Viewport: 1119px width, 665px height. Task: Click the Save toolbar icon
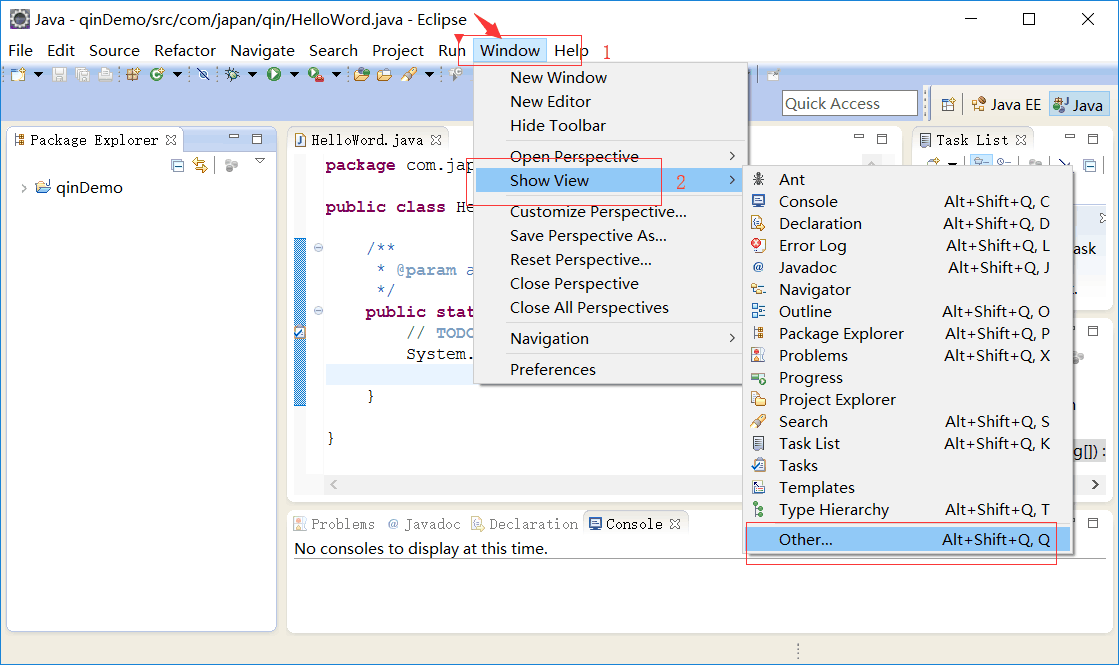point(59,74)
